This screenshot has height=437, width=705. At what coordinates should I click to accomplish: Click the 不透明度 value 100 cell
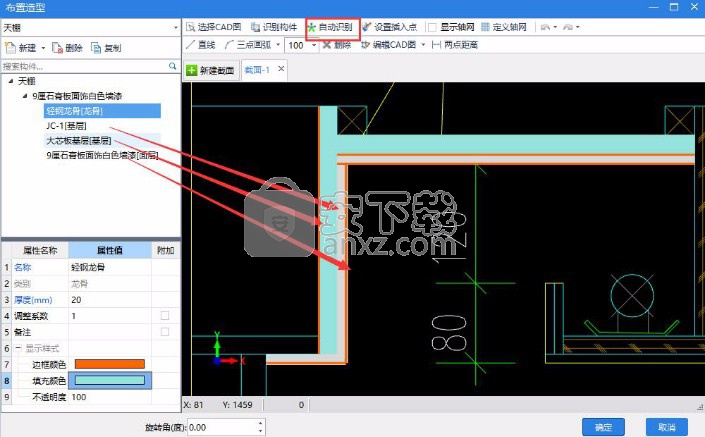(x=110, y=397)
